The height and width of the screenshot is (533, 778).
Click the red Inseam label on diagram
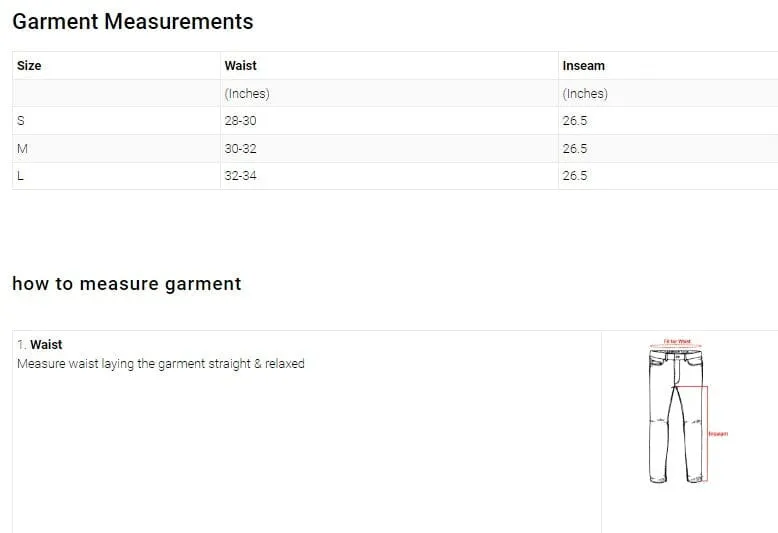(x=718, y=434)
